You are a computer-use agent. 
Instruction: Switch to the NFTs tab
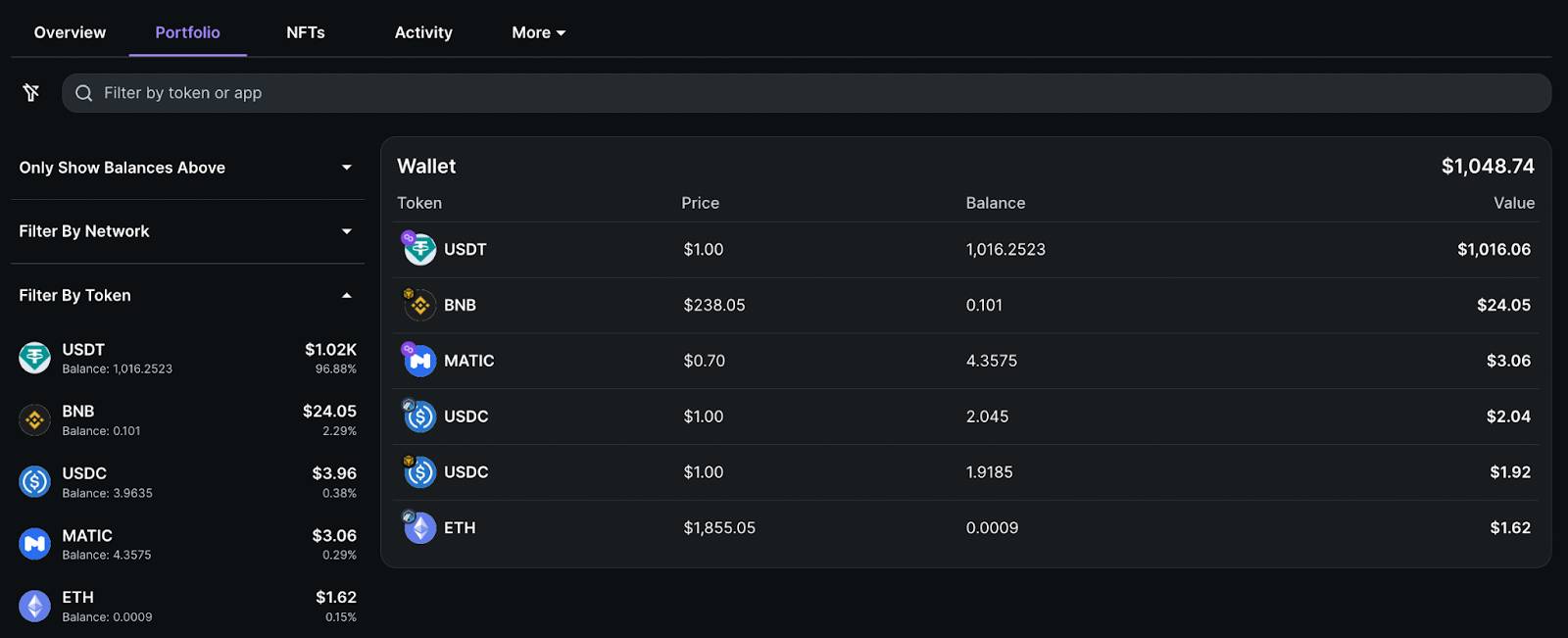click(x=305, y=32)
